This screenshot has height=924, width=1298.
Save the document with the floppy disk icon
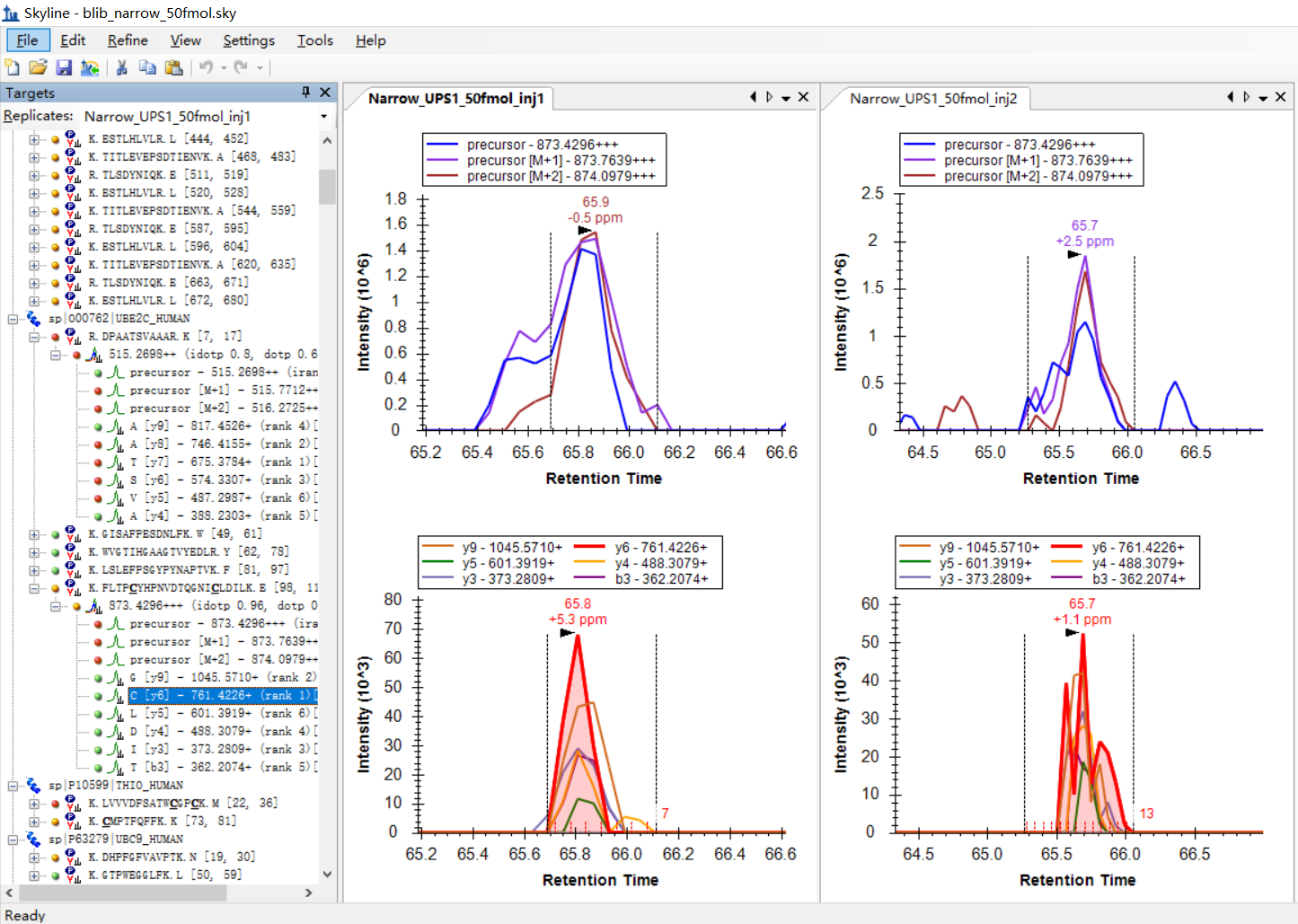(64, 67)
